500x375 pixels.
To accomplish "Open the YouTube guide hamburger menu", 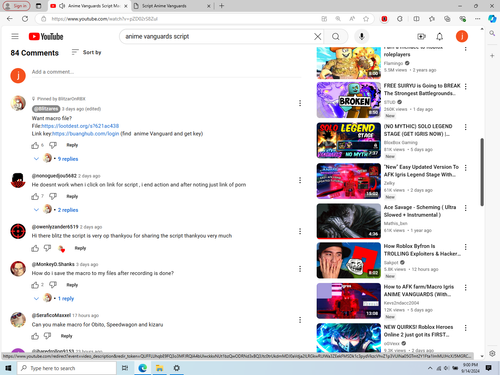I will (15, 36).
